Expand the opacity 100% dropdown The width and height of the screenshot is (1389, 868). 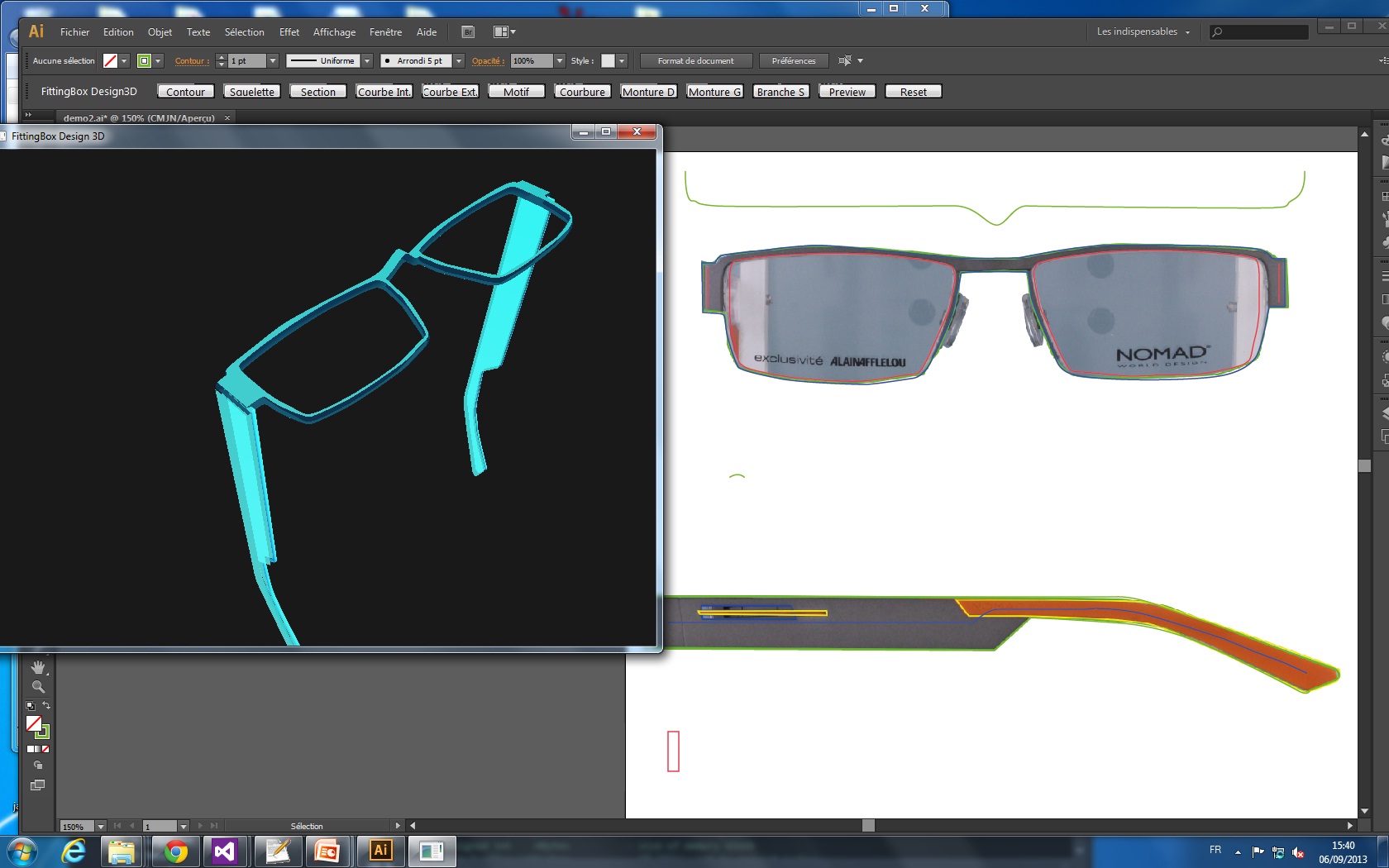pos(560,61)
